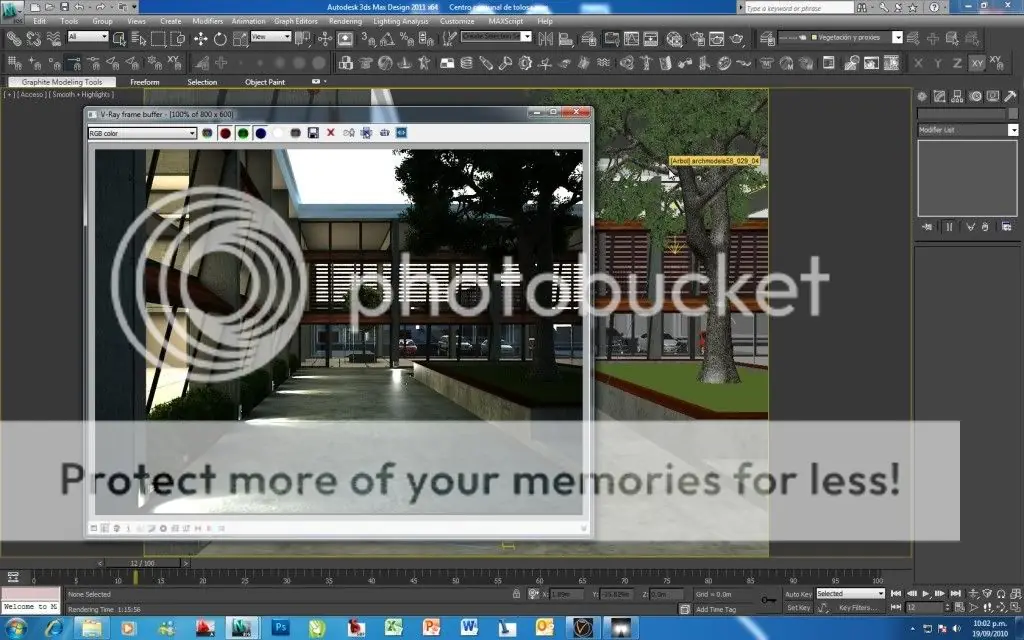Image resolution: width=1024 pixels, height=640 pixels.
Task: Toggle green channel in V-Ray frame buffer
Action: click(243, 132)
